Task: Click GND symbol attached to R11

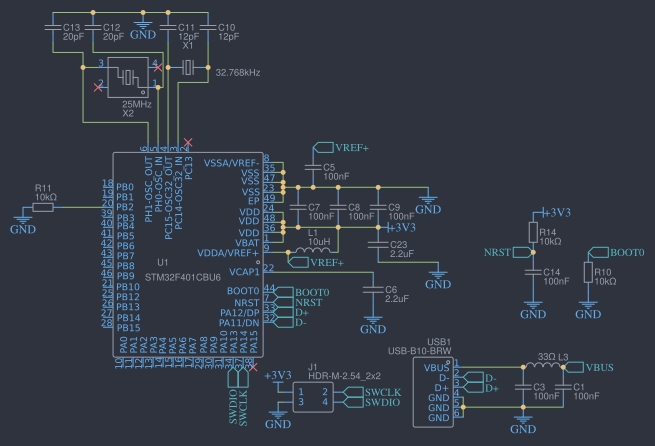Action: tap(23, 226)
